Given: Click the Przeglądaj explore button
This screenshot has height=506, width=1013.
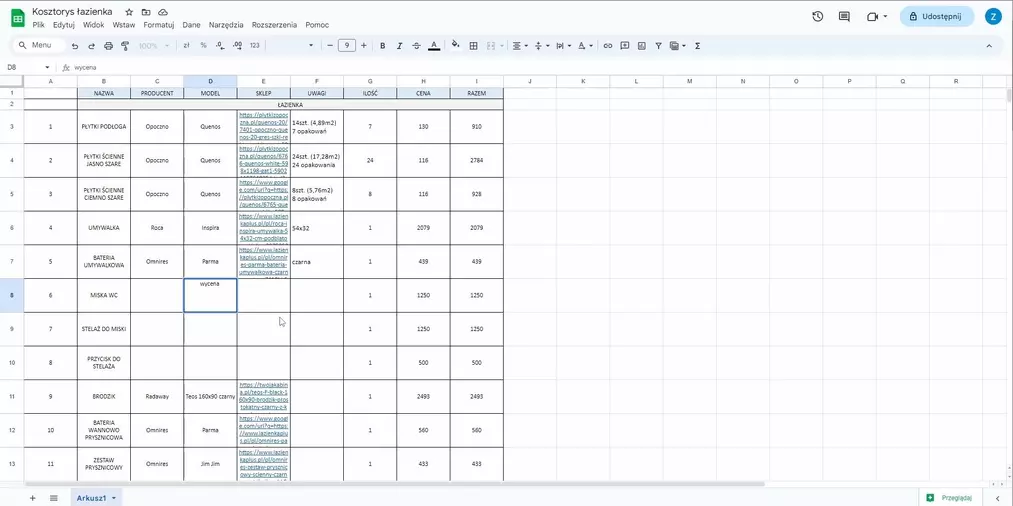Looking at the screenshot, I should 948,498.
